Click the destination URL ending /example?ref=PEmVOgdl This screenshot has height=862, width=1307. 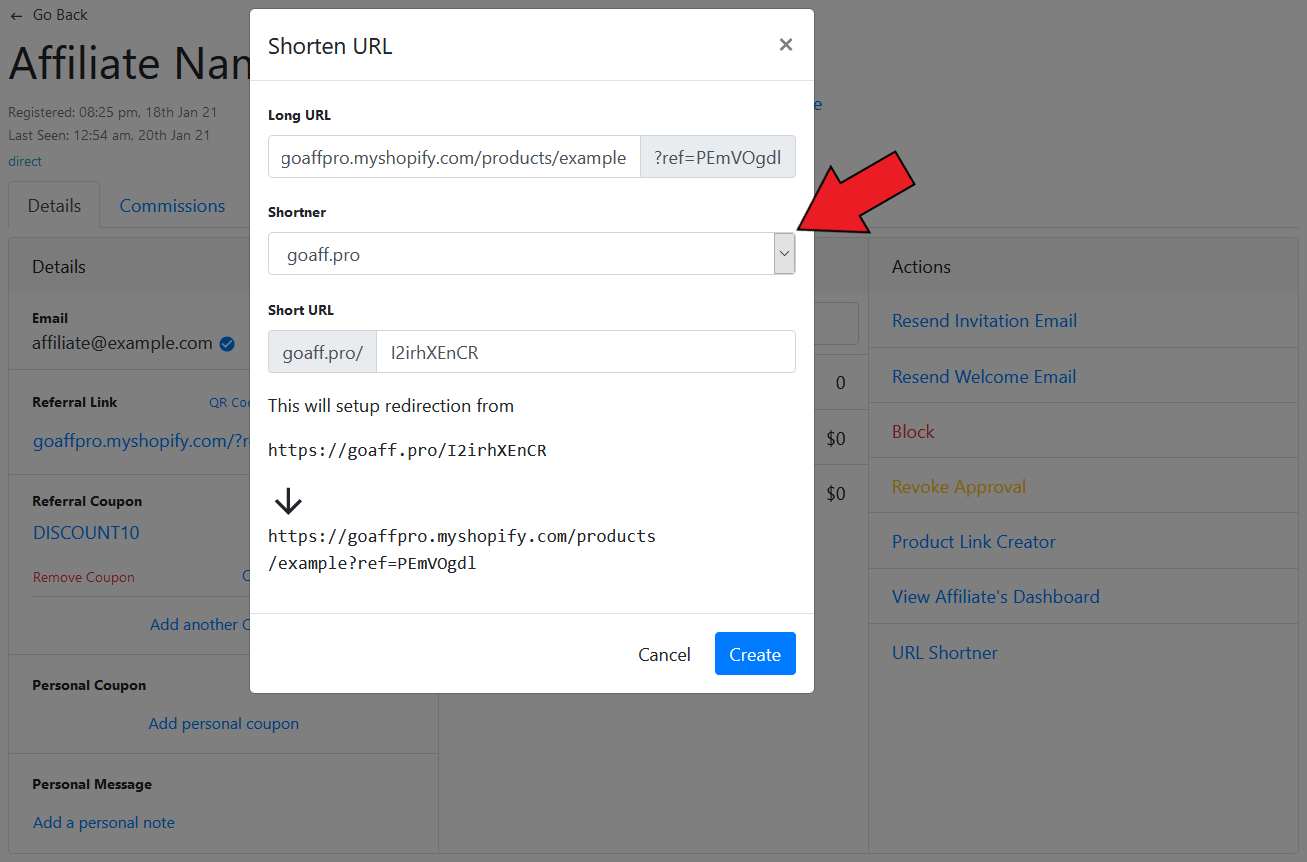(462, 550)
